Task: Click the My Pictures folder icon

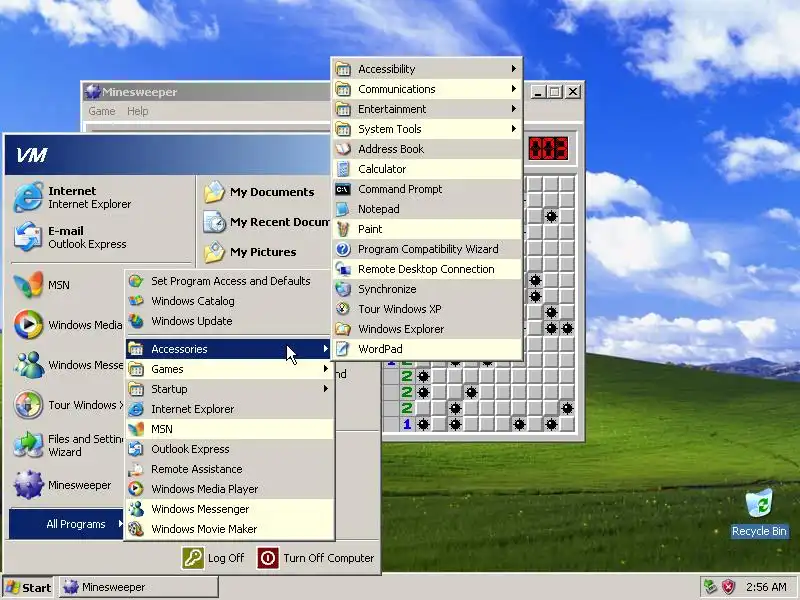Action: pos(214,252)
